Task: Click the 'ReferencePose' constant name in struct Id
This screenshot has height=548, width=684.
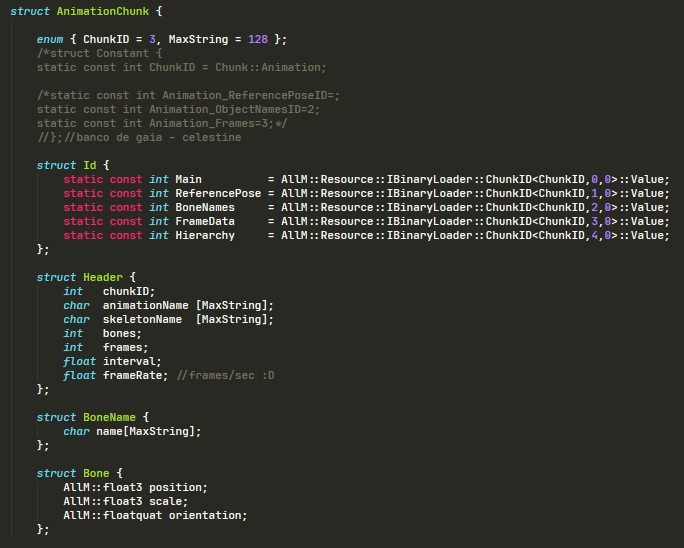Action: point(218,193)
